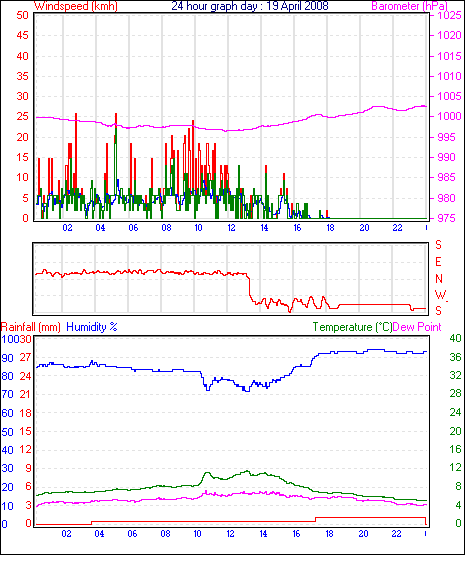Click the Dew Point legend label
466x563 pixels.
coord(417,327)
